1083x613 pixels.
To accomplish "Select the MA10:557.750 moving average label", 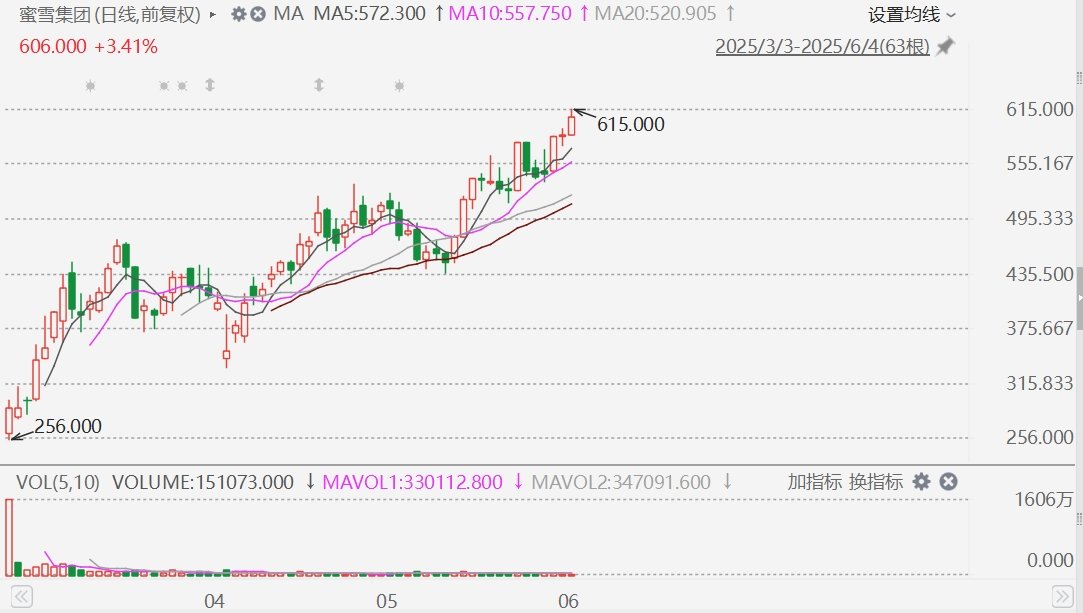I will pos(510,13).
